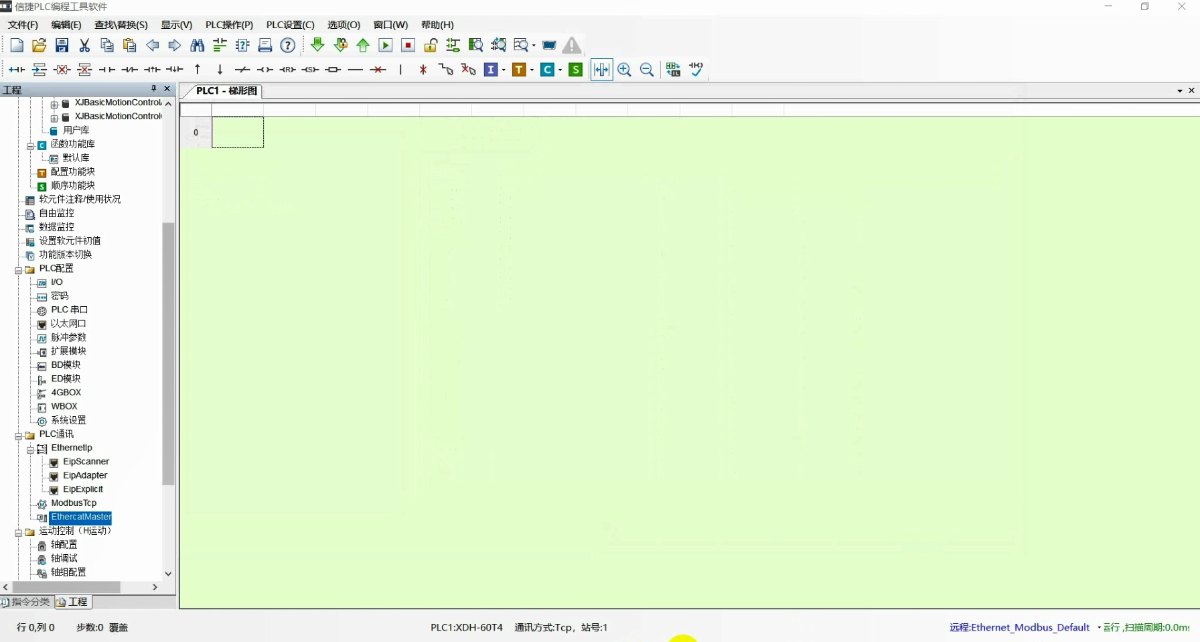Open the PLC操作(P) menu

[x=229, y=25]
